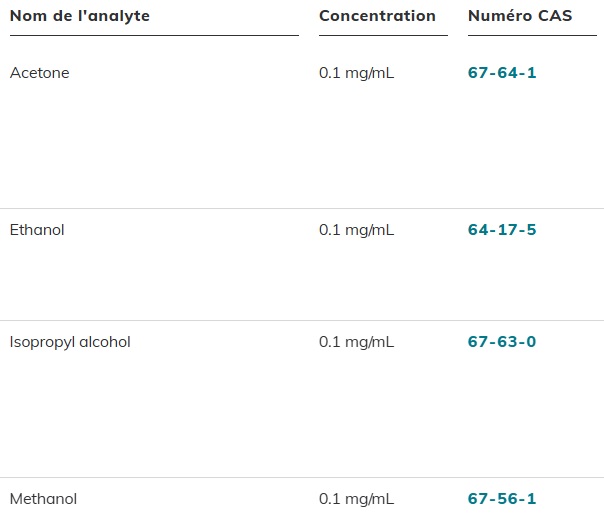Click the underline beneath the 'Nom de l'analyte' header
This screenshot has width=604, height=526.
pyautogui.click(x=154, y=36)
